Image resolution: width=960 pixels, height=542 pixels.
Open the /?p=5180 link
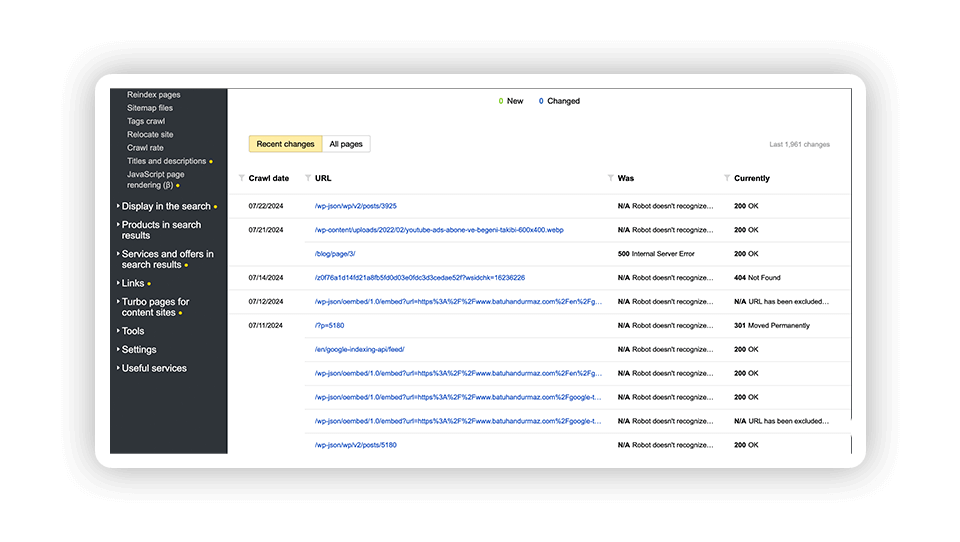329,325
